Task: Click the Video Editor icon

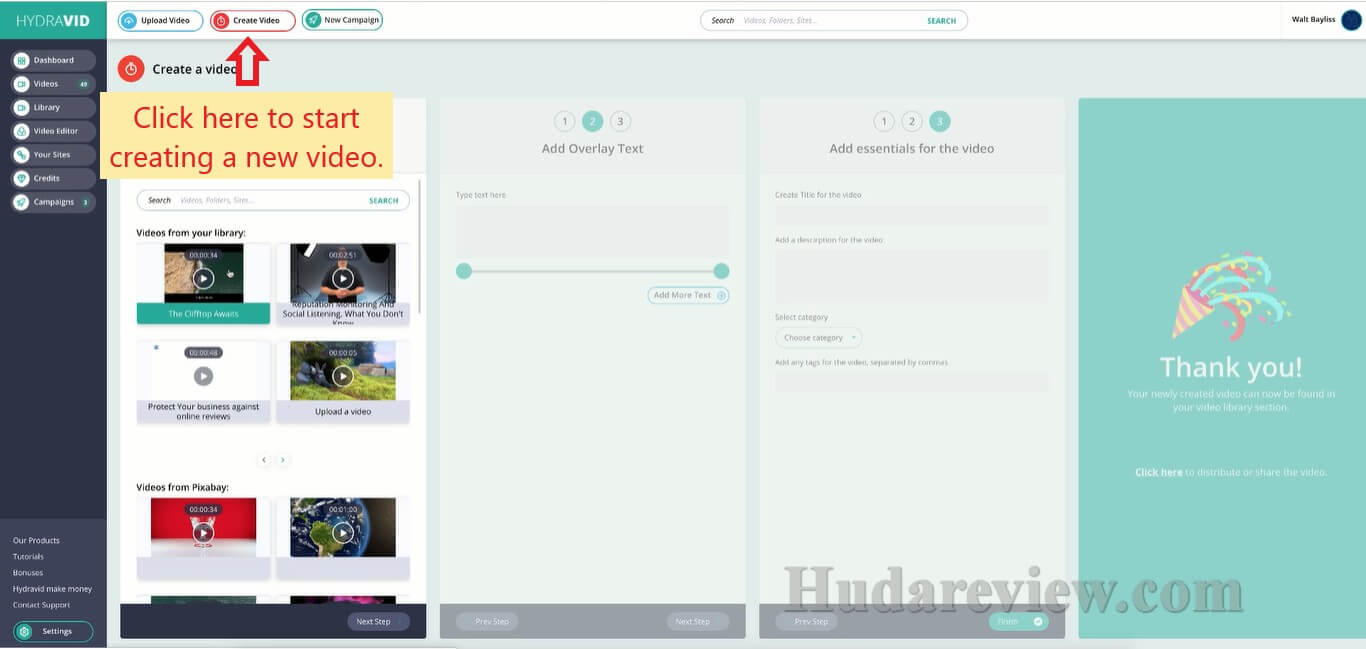Action: click(21, 131)
